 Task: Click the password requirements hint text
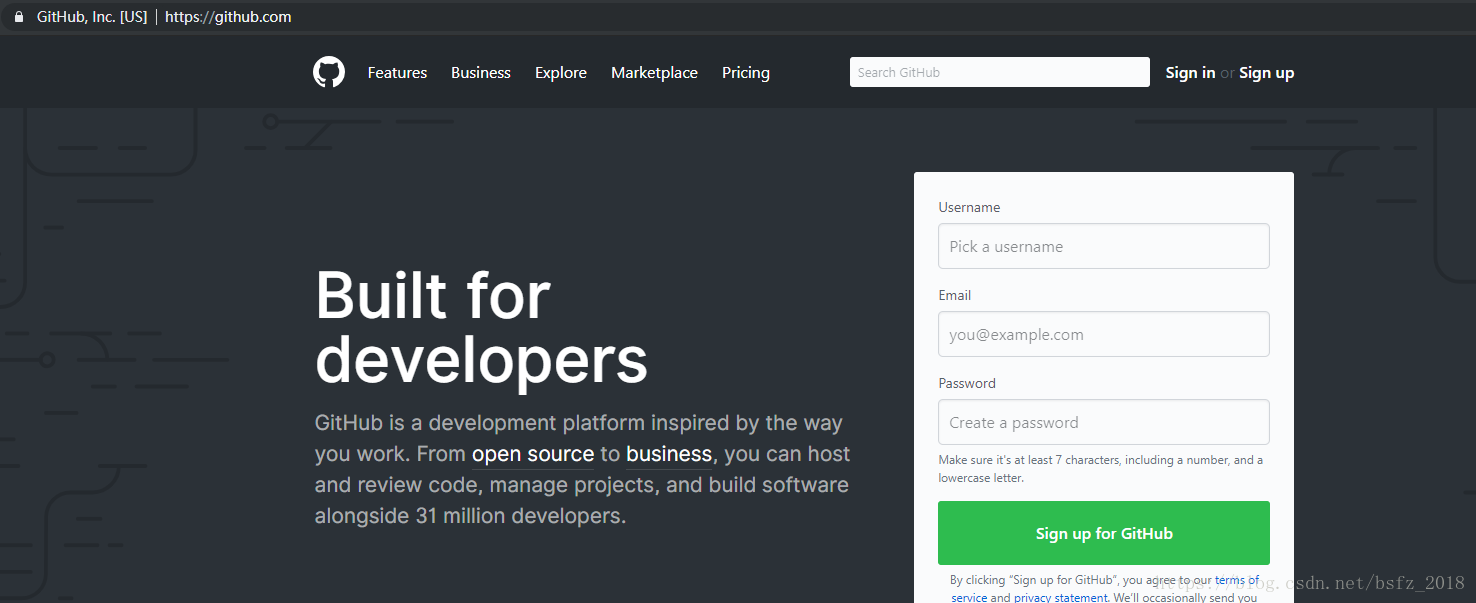[1100, 469]
